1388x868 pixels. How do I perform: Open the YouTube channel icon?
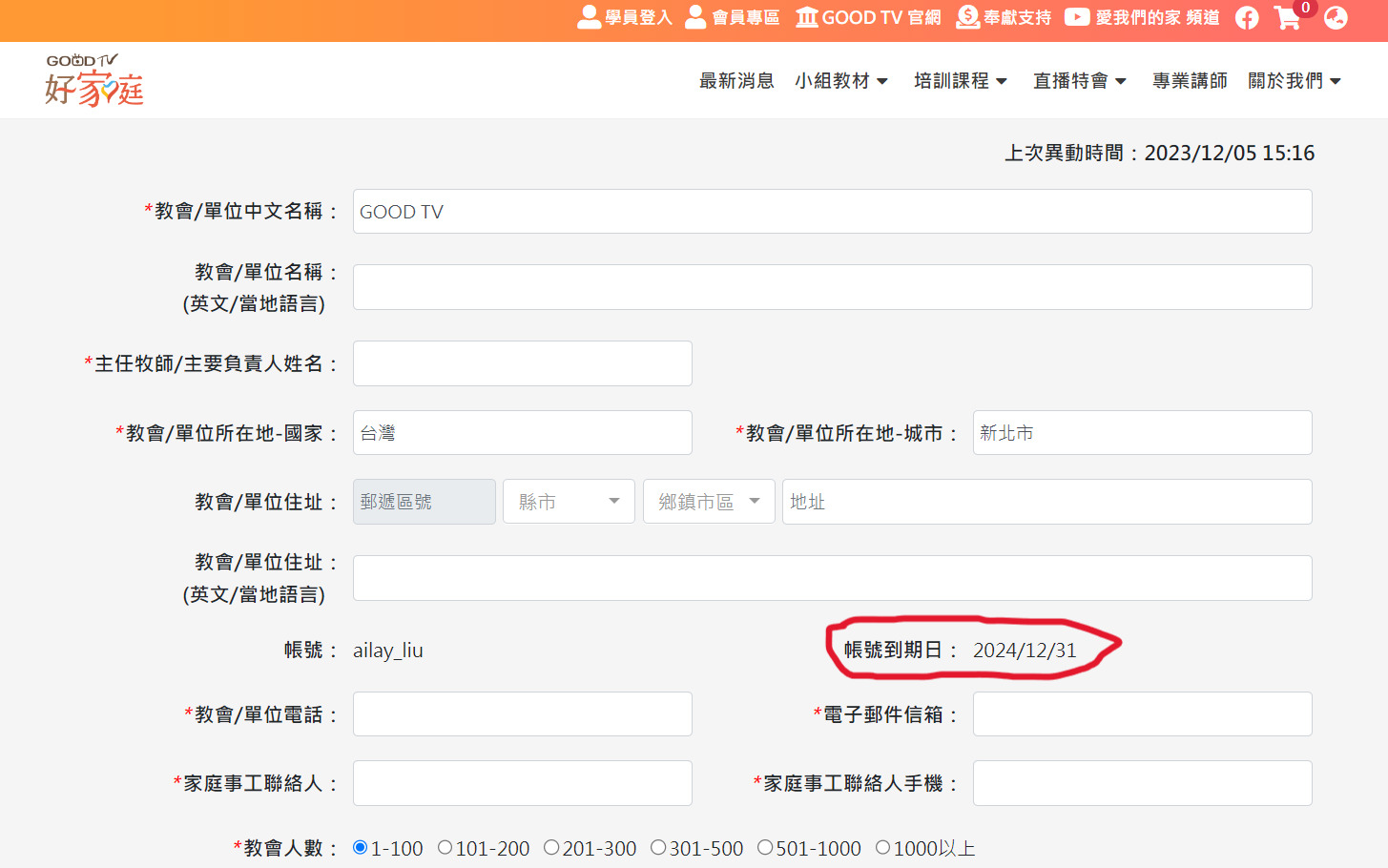click(x=1077, y=17)
